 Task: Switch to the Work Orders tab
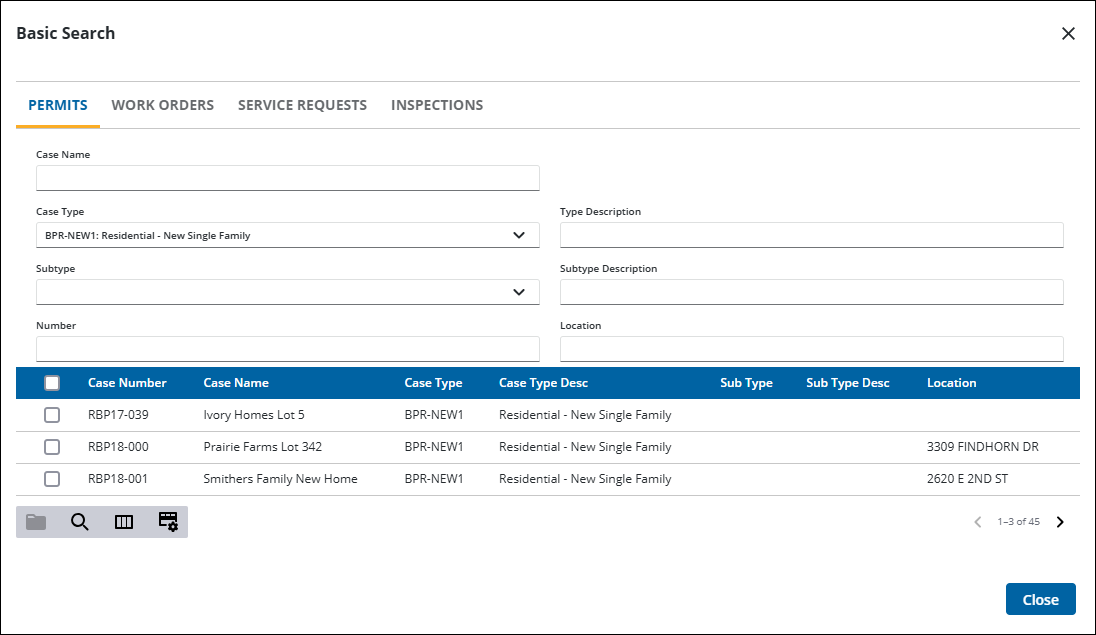163,105
